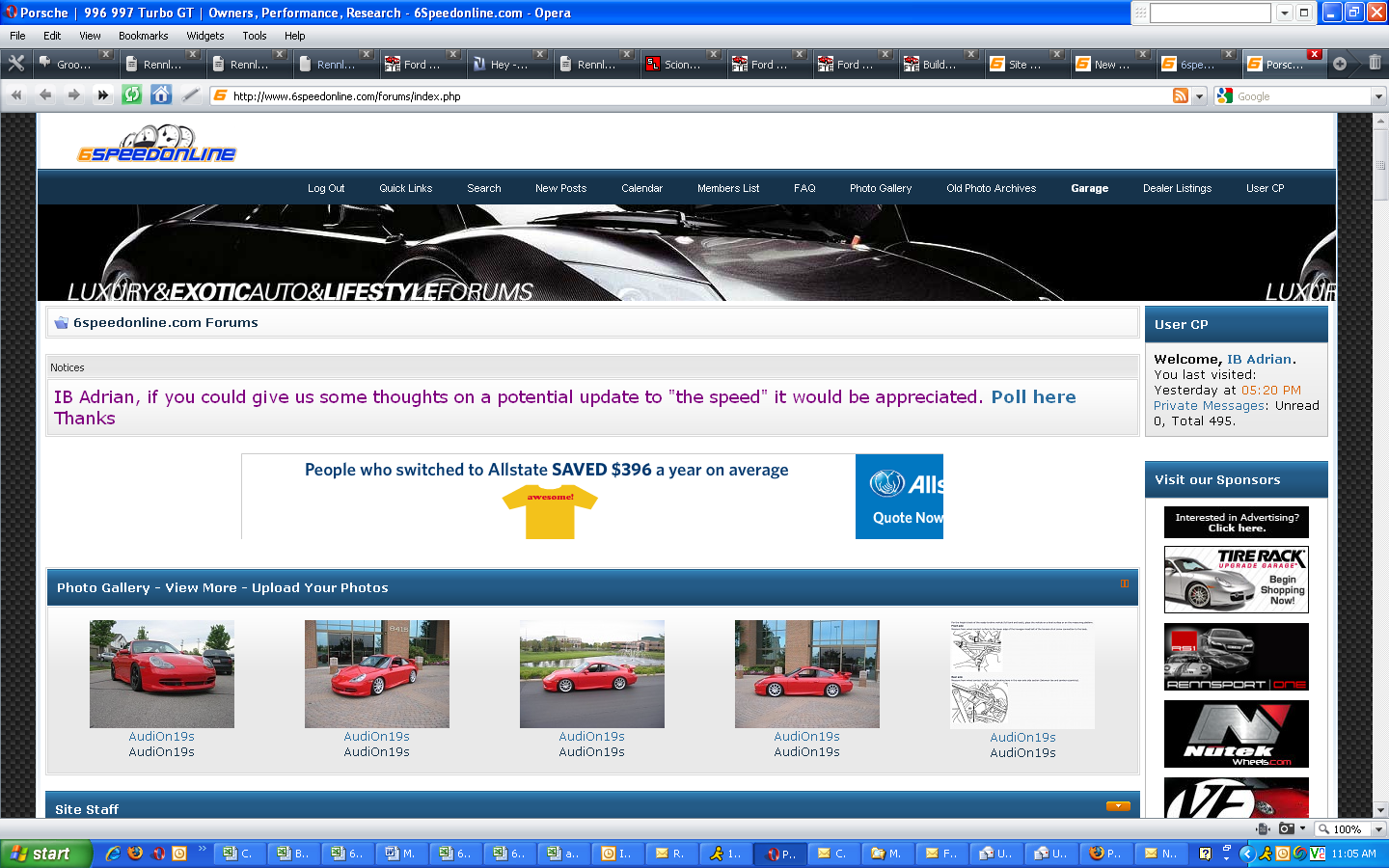Click the page scrollbar down arrow
The height and width of the screenshot is (868, 1389).
[1380, 809]
